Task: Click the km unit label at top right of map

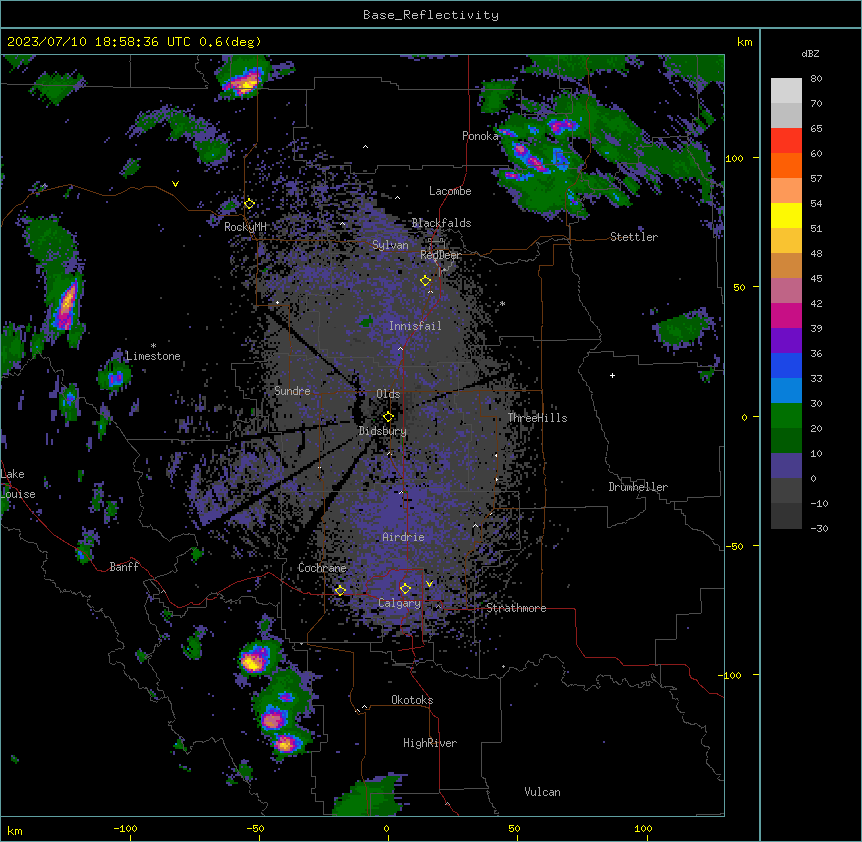Action: pyautogui.click(x=745, y=42)
